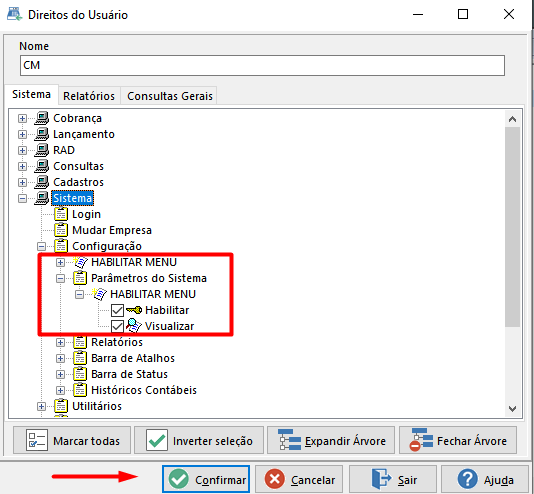
Task: Expand the Utilitários node
Action: (42, 407)
